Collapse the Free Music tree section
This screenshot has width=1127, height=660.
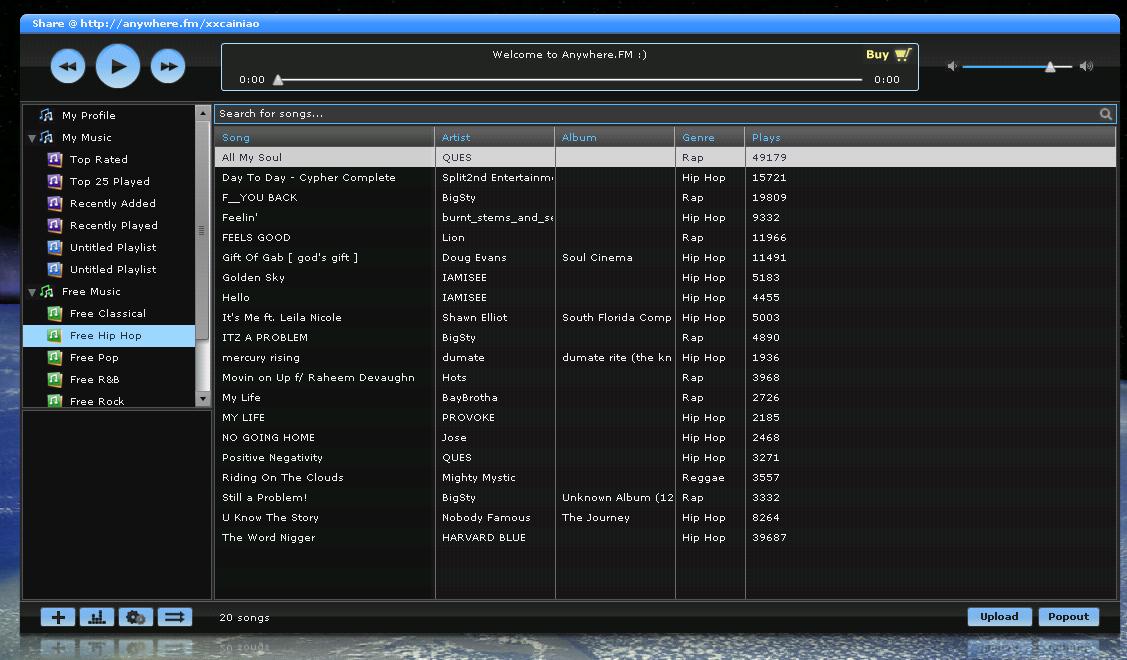[32, 292]
